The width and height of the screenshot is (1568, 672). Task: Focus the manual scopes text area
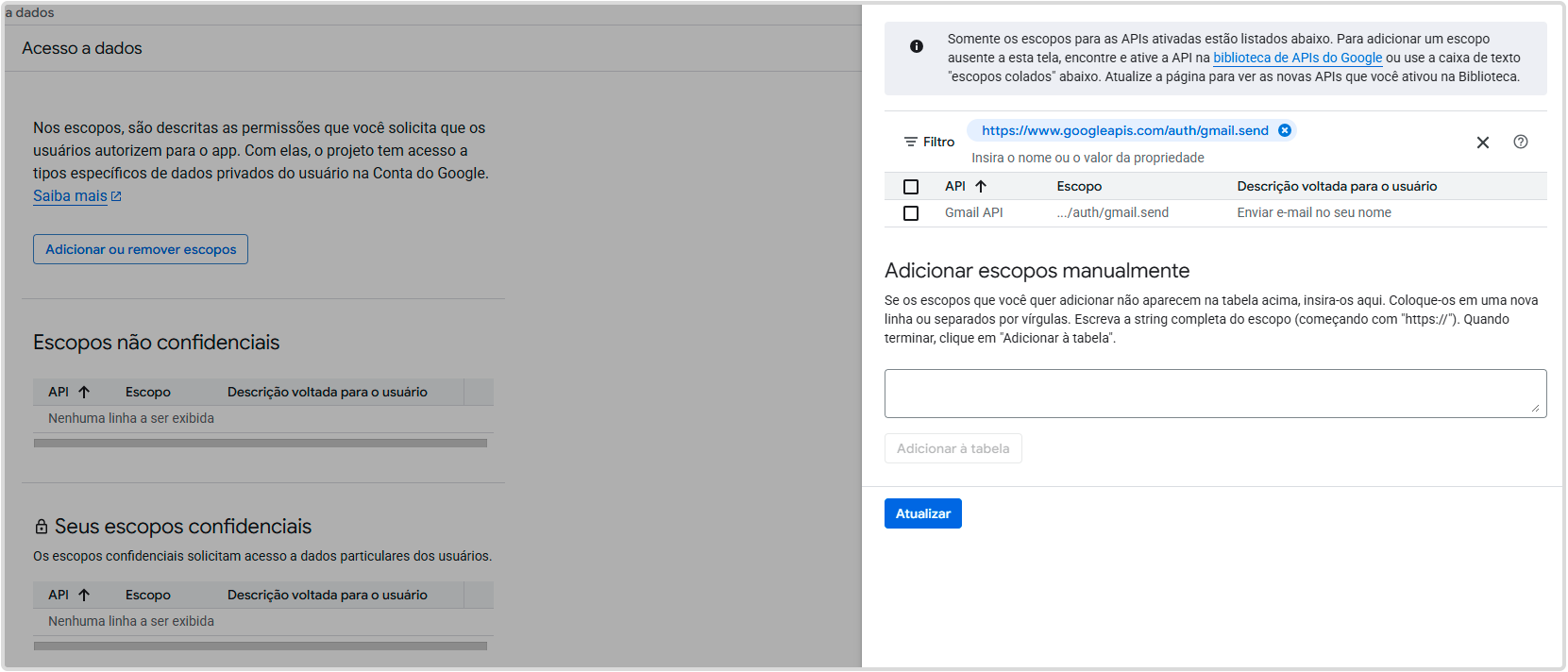coord(1215,394)
